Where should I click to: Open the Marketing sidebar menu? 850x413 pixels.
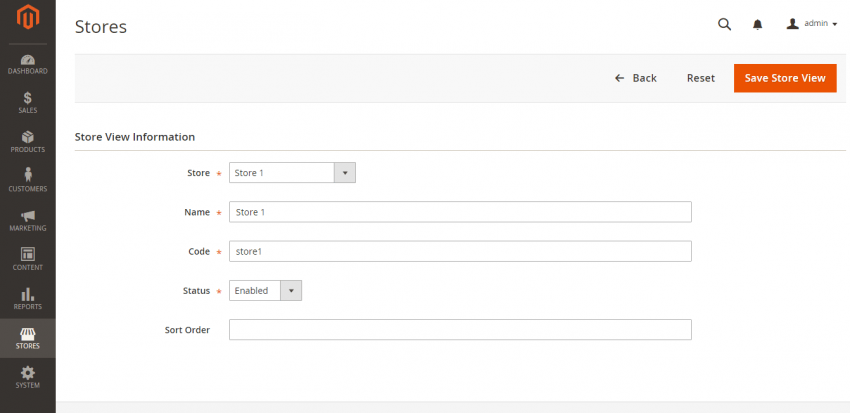click(x=28, y=221)
